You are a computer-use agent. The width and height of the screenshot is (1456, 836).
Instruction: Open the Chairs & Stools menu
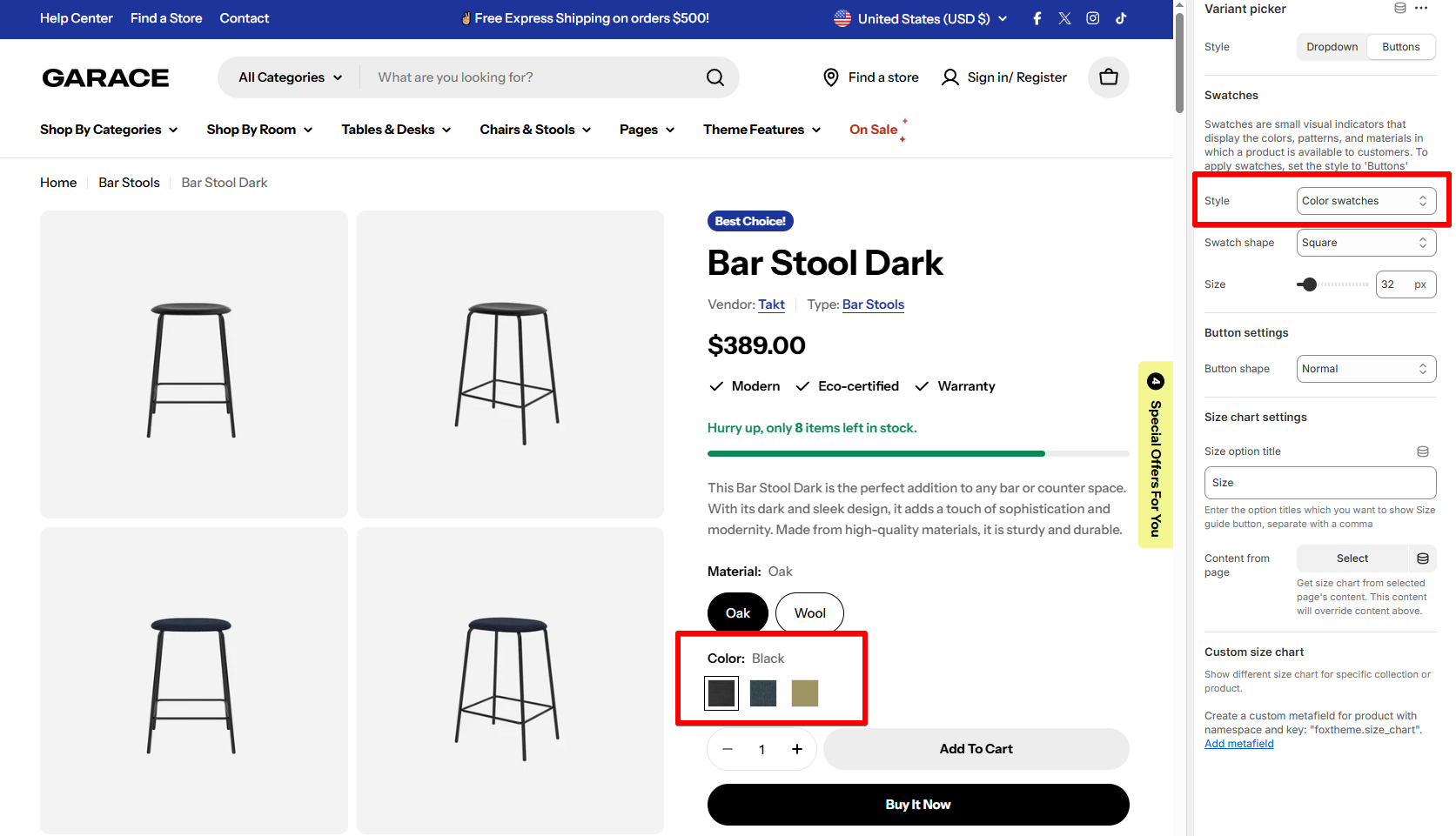535,130
